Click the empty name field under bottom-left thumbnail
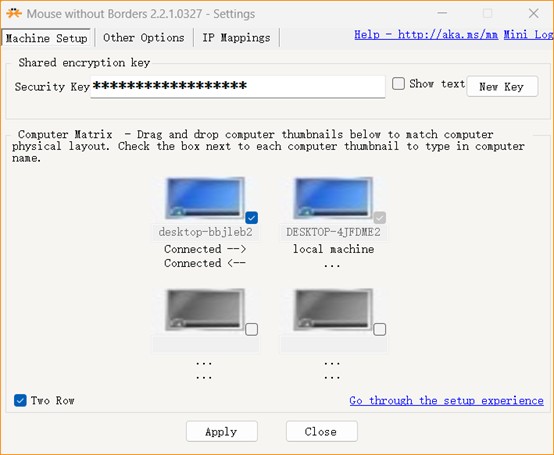This screenshot has width=554, height=455. pos(205,344)
